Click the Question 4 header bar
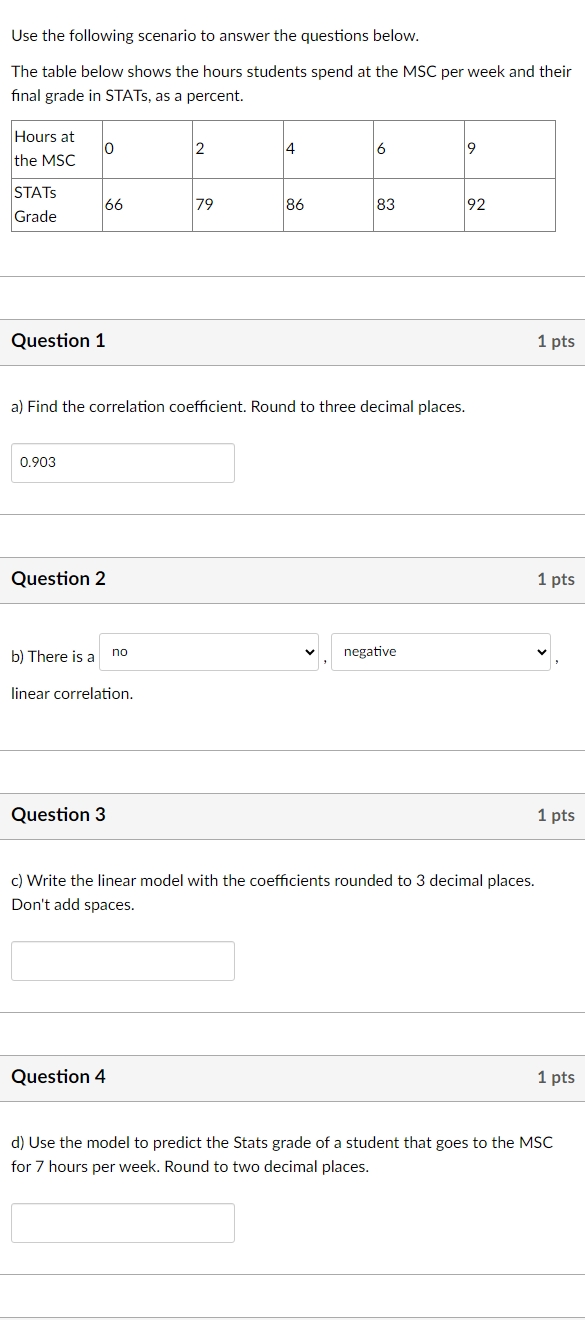The width and height of the screenshot is (585, 1320). click(292, 1077)
